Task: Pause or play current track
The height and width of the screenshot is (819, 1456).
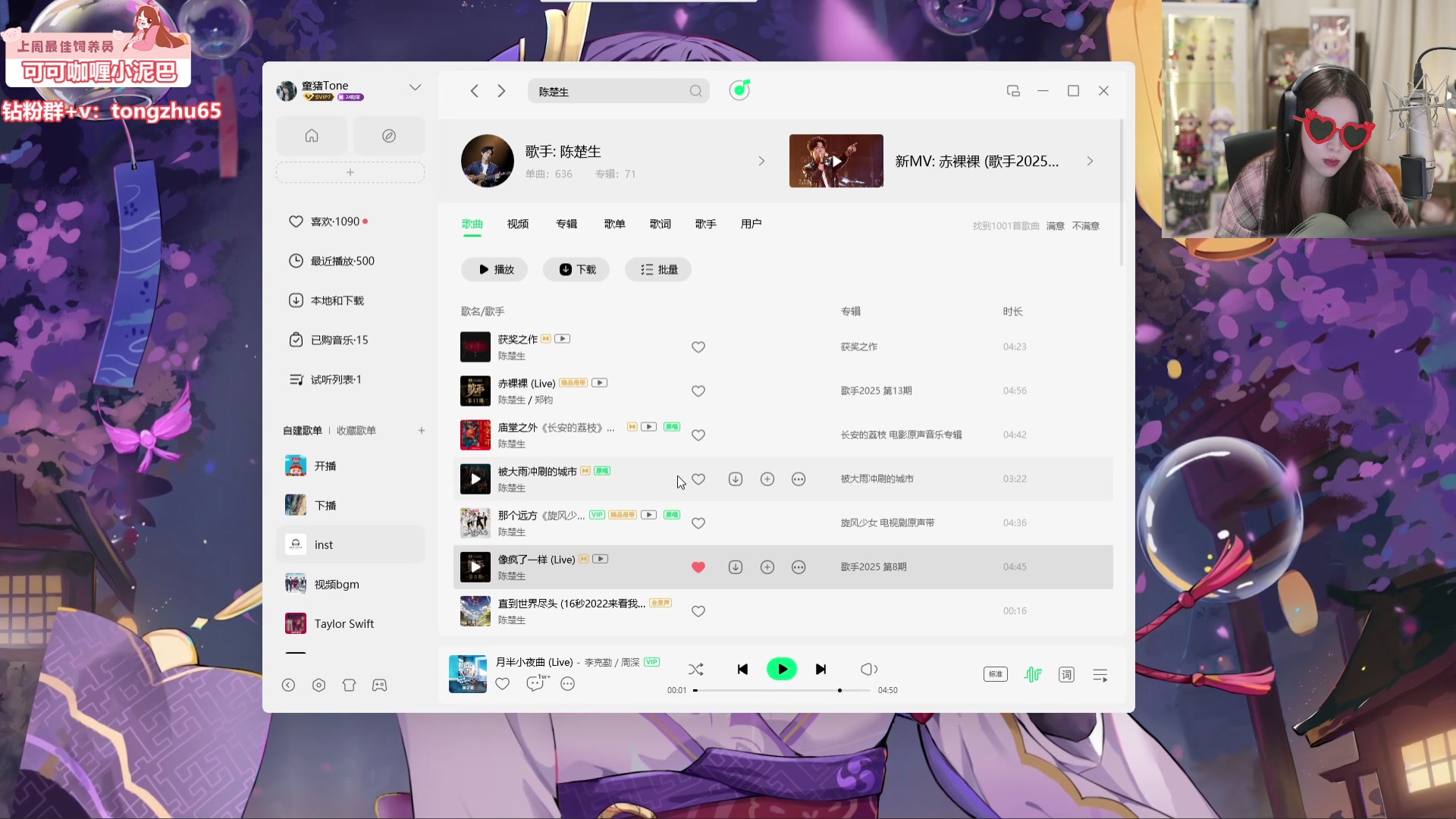Action: coord(782,669)
